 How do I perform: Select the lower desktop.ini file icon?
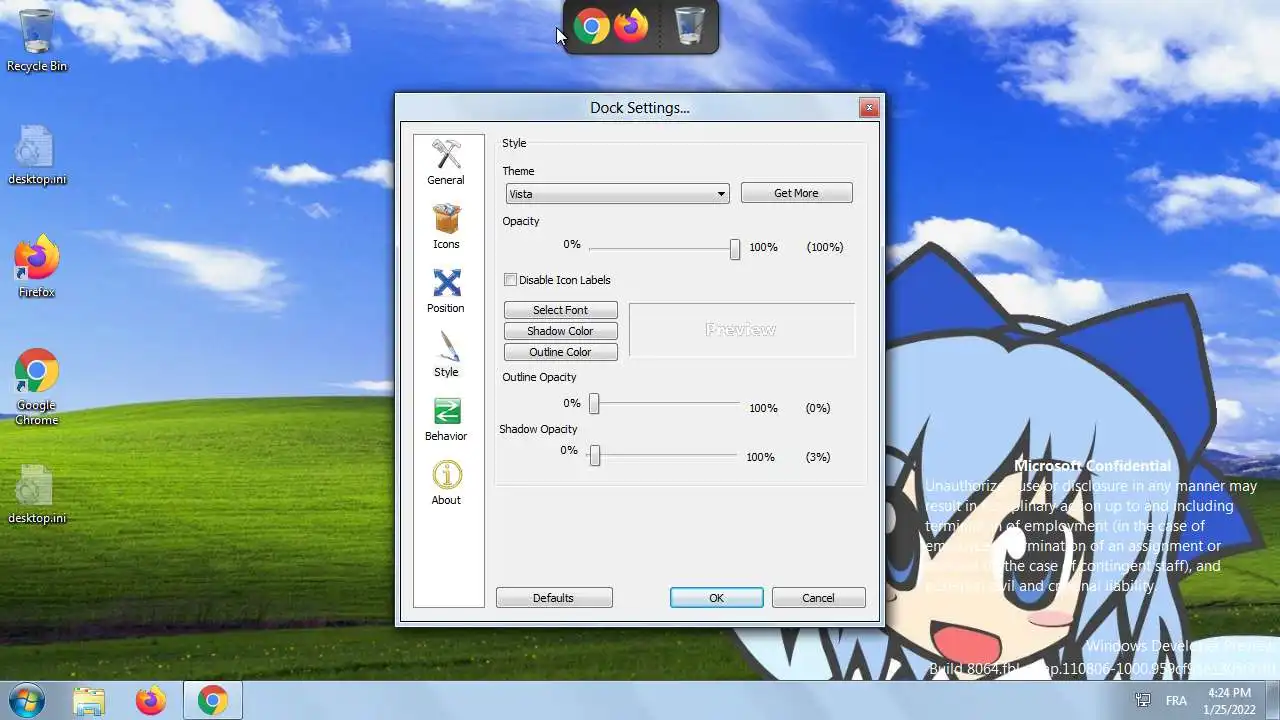[x=37, y=494]
